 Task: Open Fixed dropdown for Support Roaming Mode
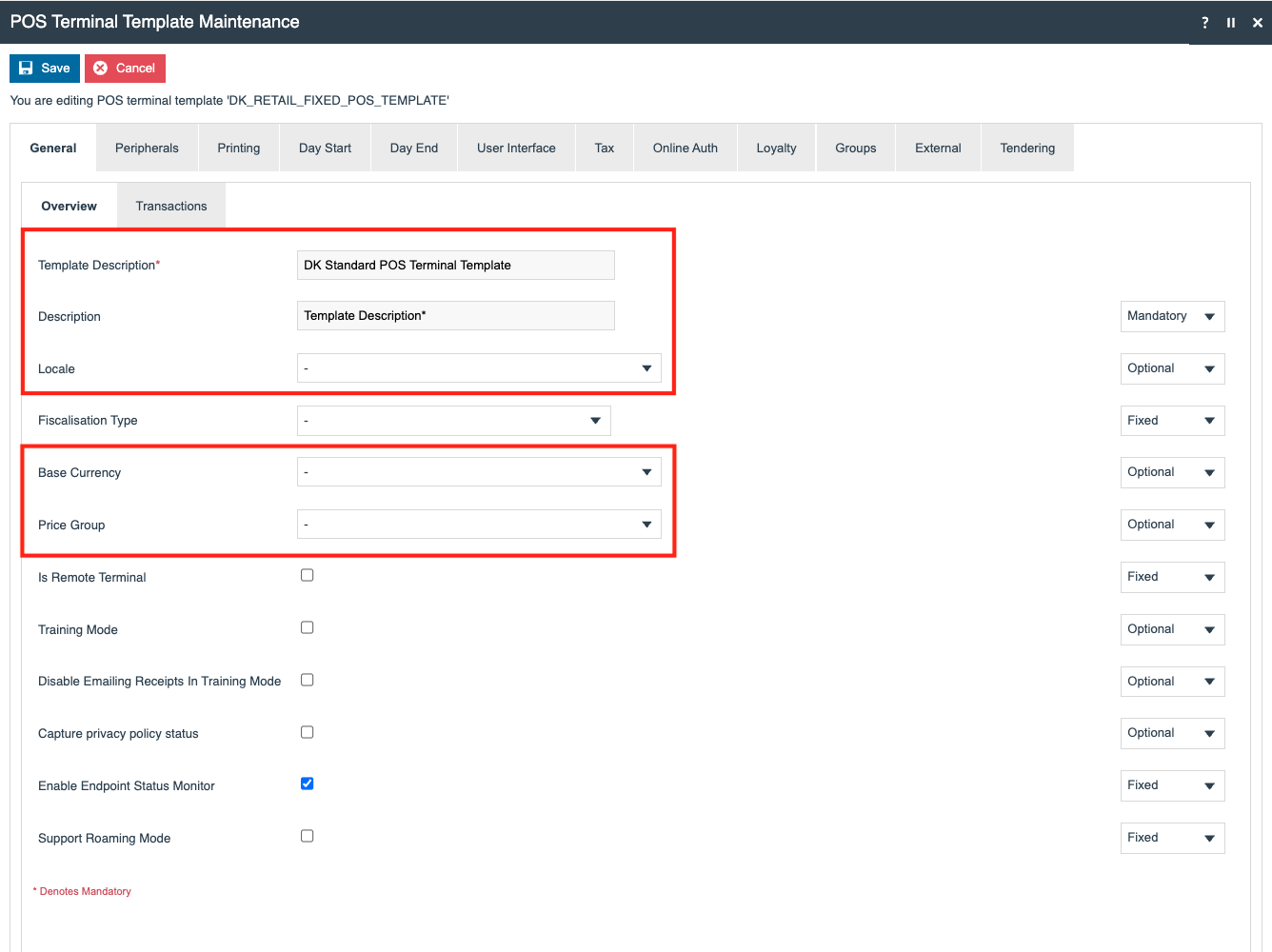pos(1173,838)
